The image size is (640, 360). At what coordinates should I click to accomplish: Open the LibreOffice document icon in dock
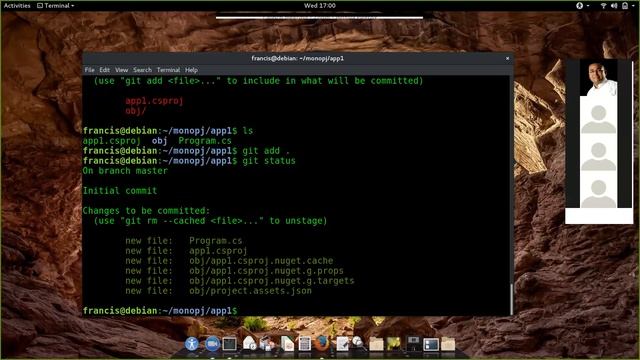[287, 344]
